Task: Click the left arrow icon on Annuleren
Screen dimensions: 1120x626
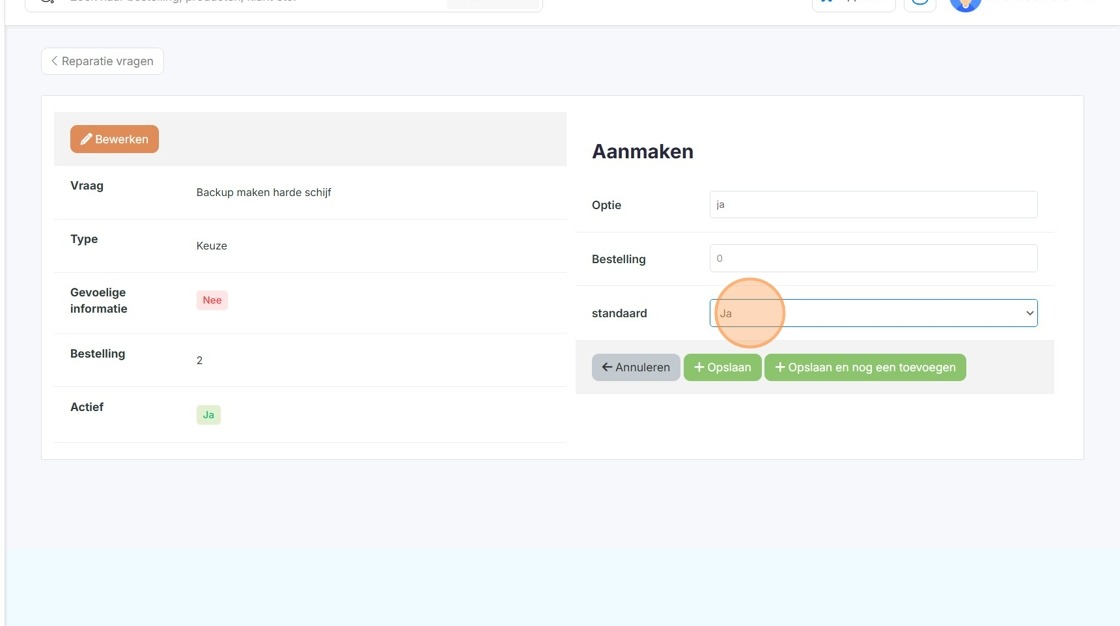Action: coord(606,367)
